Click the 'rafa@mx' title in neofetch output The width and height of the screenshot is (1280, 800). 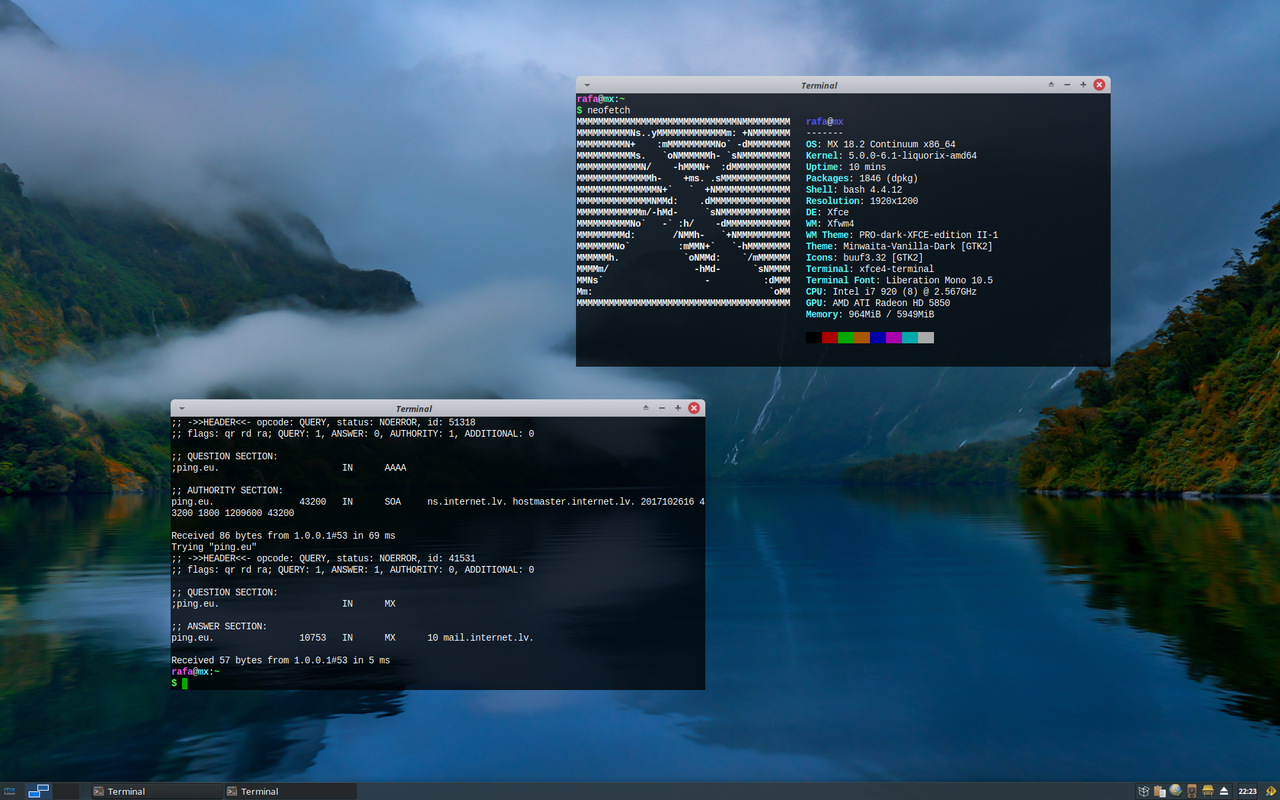pyautogui.click(x=825, y=122)
